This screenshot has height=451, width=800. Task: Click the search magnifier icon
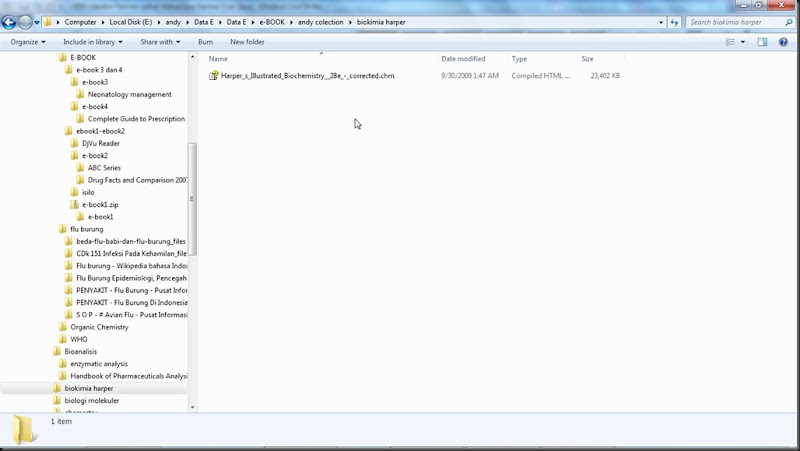789,22
